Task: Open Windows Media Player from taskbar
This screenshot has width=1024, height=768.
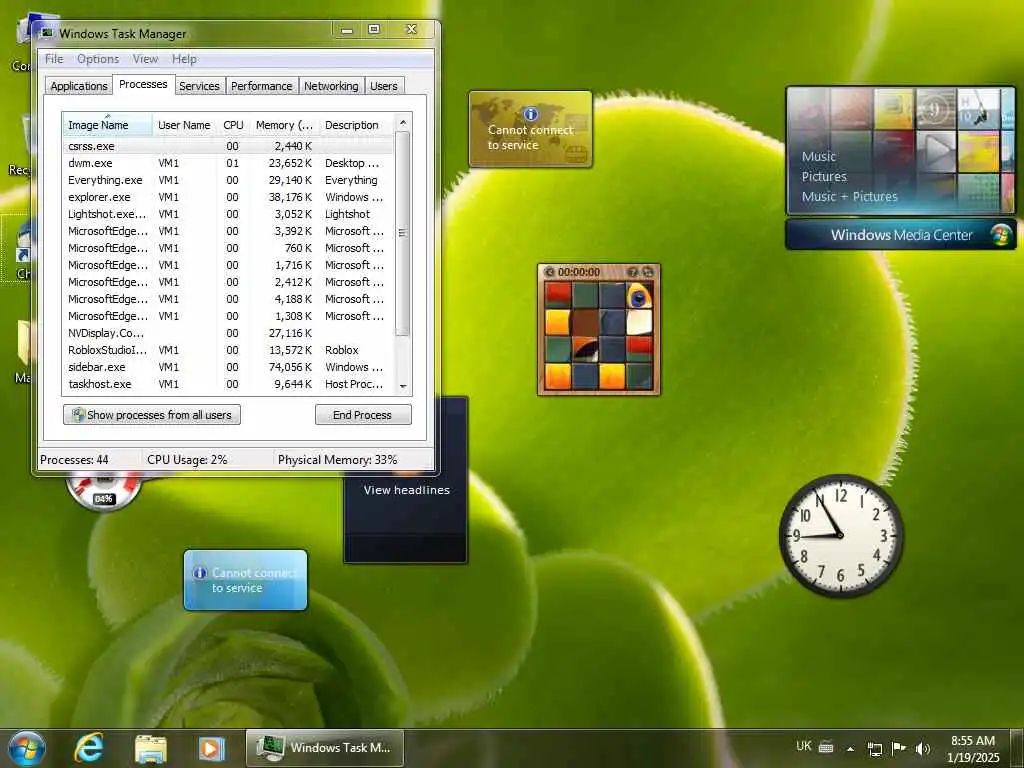Action: coord(212,748)
